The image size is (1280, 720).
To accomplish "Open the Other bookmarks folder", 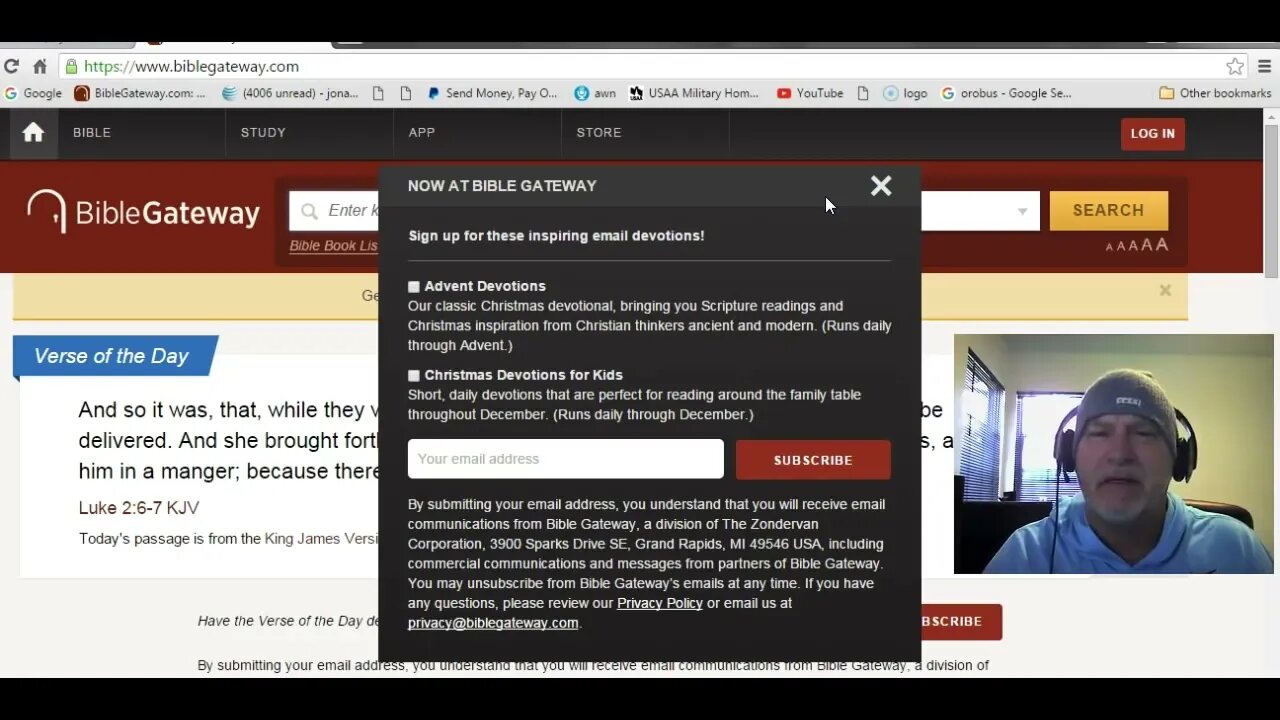I will (1215, 93).
